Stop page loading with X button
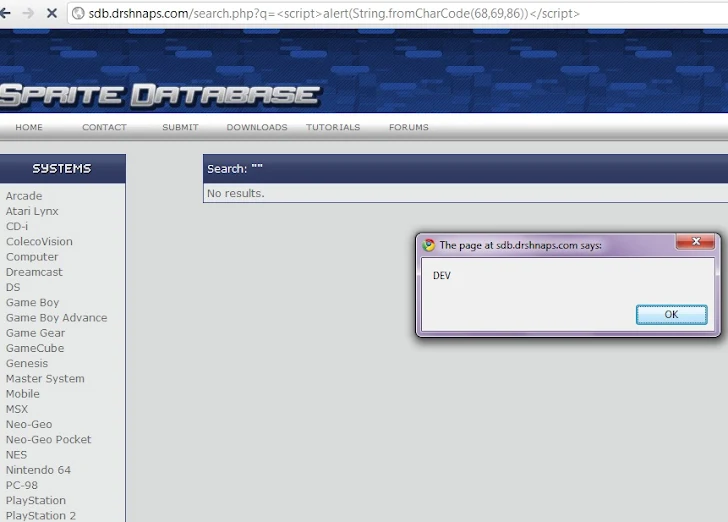Image resolution: width=728 pixels, height=522 pixels. click(x=52, y=13)
